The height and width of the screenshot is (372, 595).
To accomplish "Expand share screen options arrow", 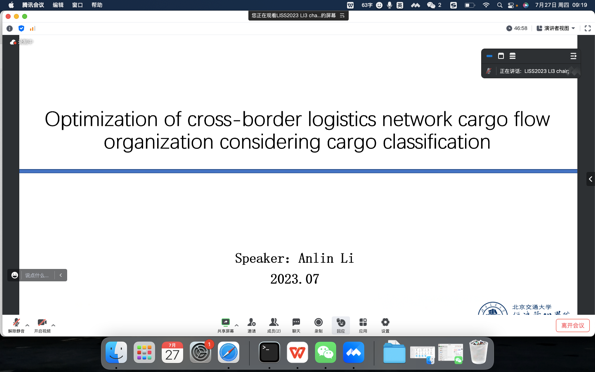I will (x=236, y=325).
